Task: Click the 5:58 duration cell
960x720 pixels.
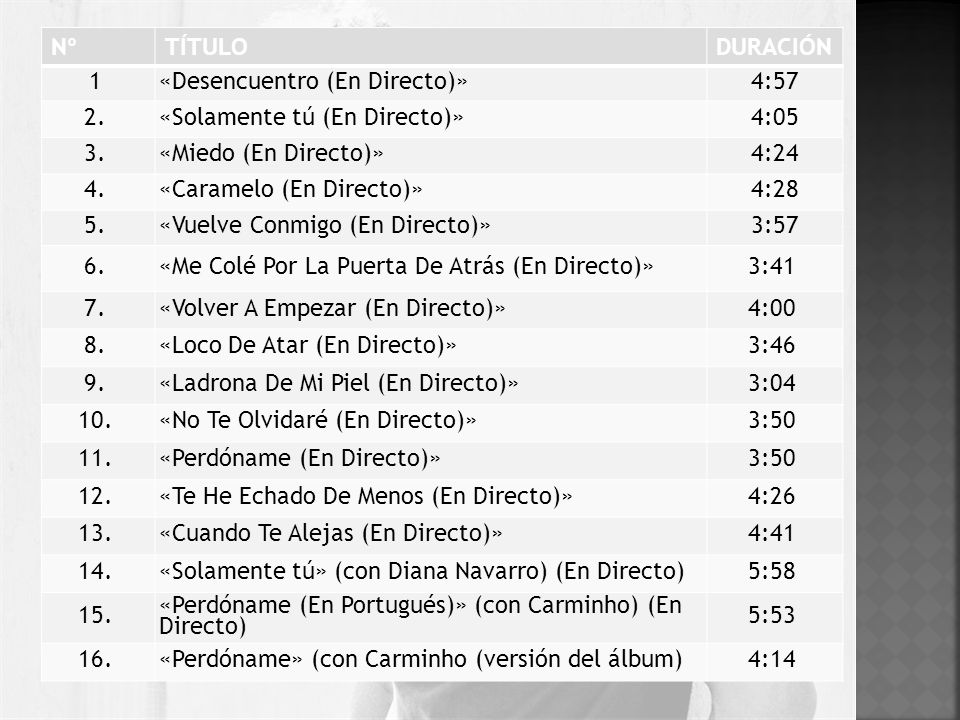Action: (x=774, y=571)
